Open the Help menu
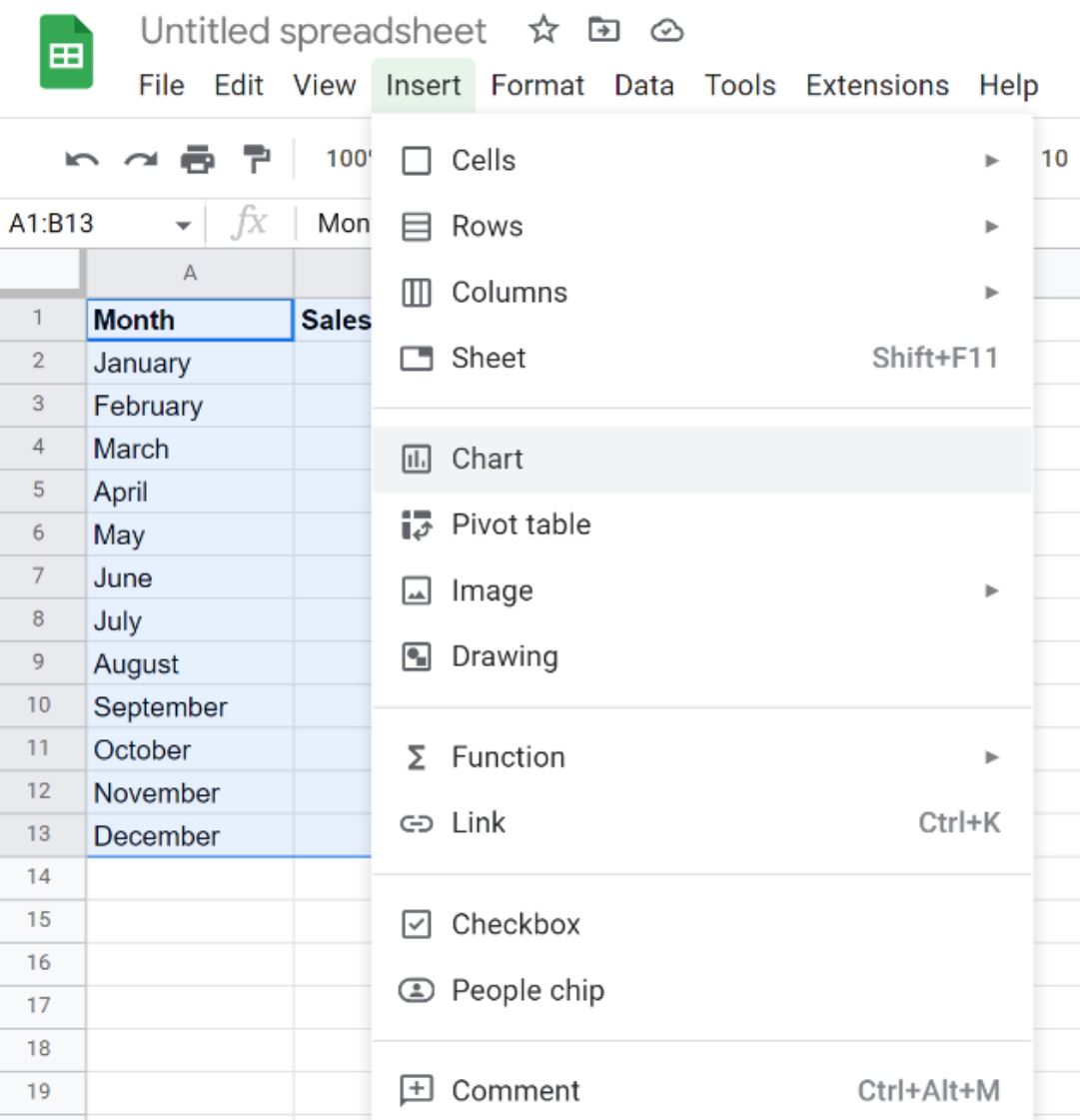This screenshot has height=1120, width=1080. pyautogui.click(x=1009, y=86)
